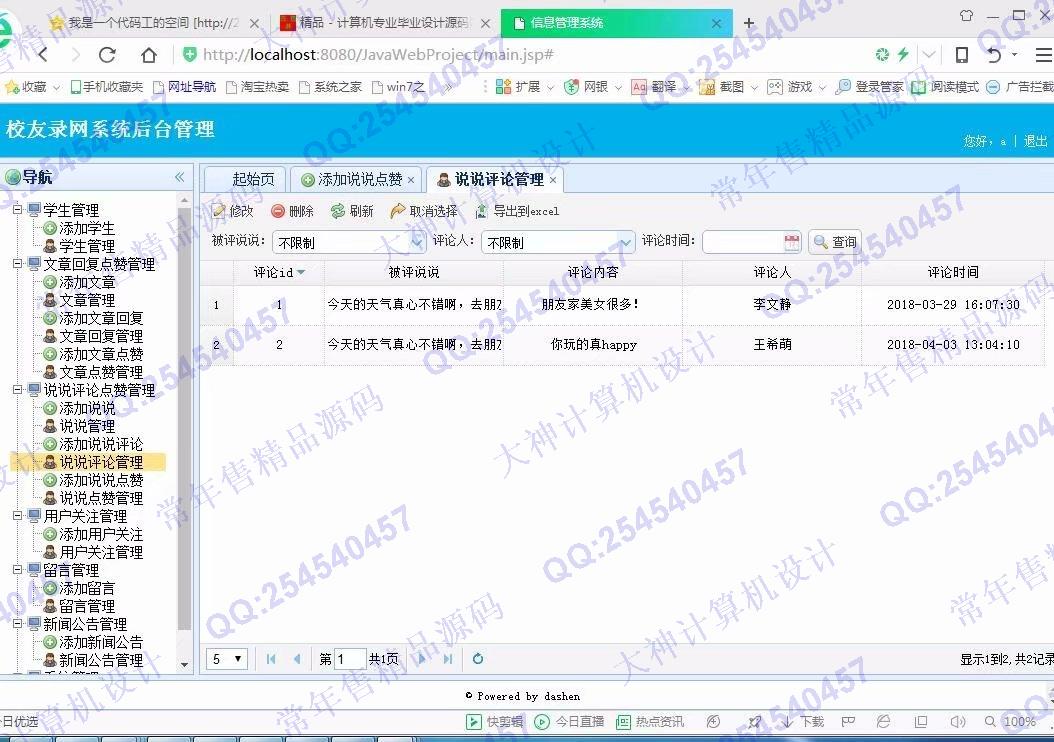
Task: Enable 阅读模式 reading mode
Action: click(944, 87)
